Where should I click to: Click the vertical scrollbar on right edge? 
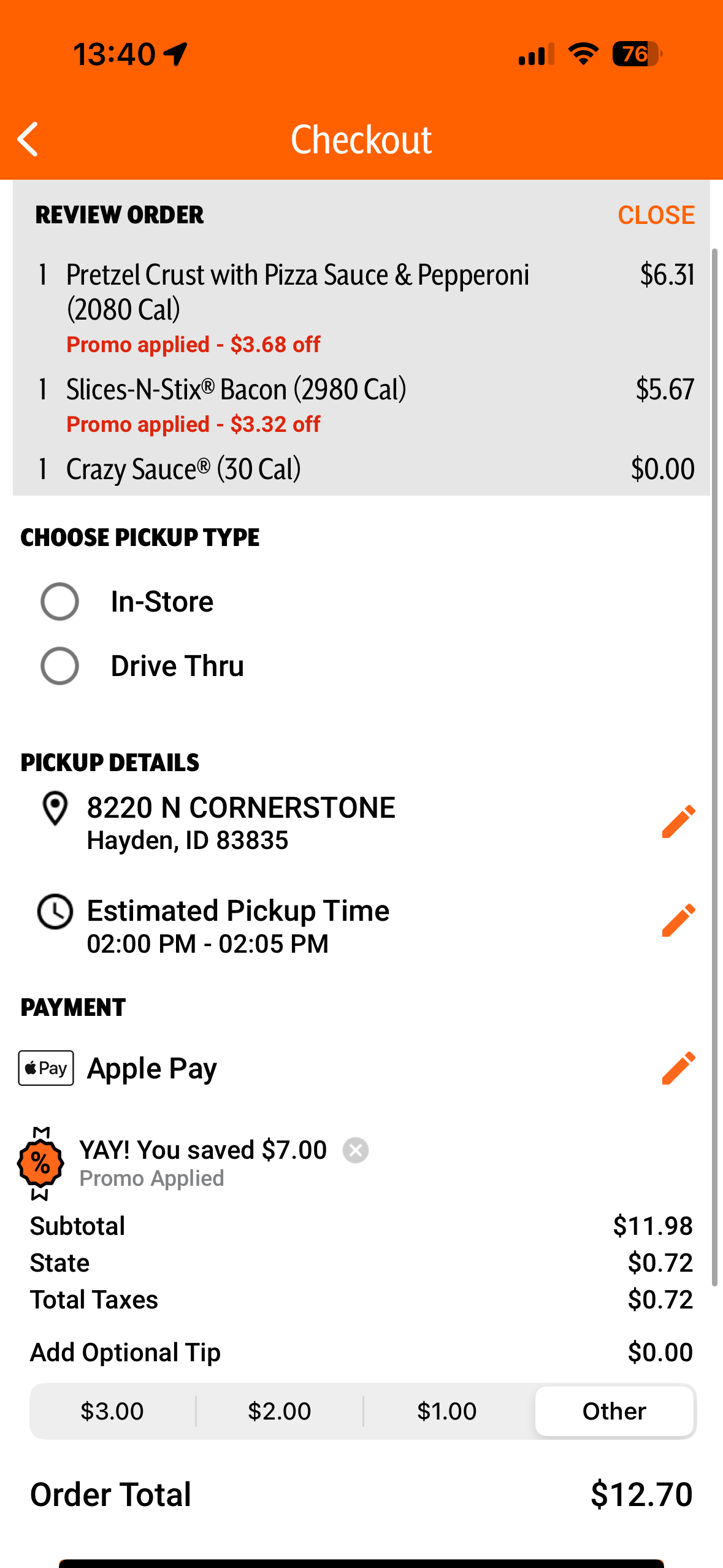point(714,767)
